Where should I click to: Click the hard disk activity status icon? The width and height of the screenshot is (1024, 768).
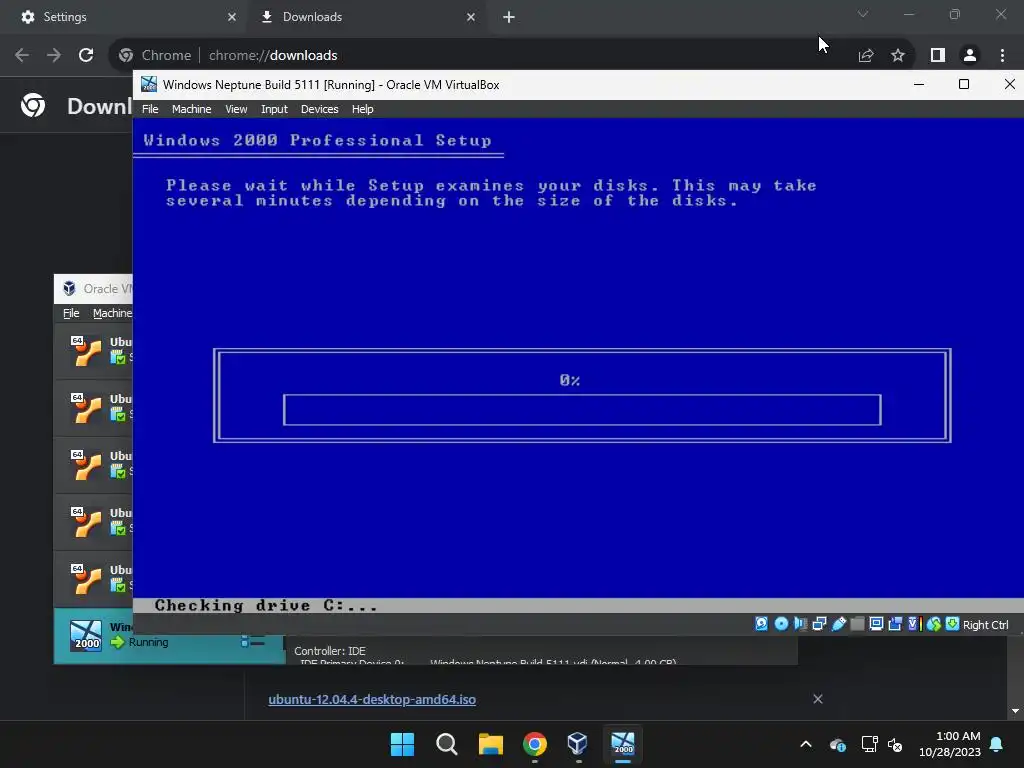tap(761, 624)
